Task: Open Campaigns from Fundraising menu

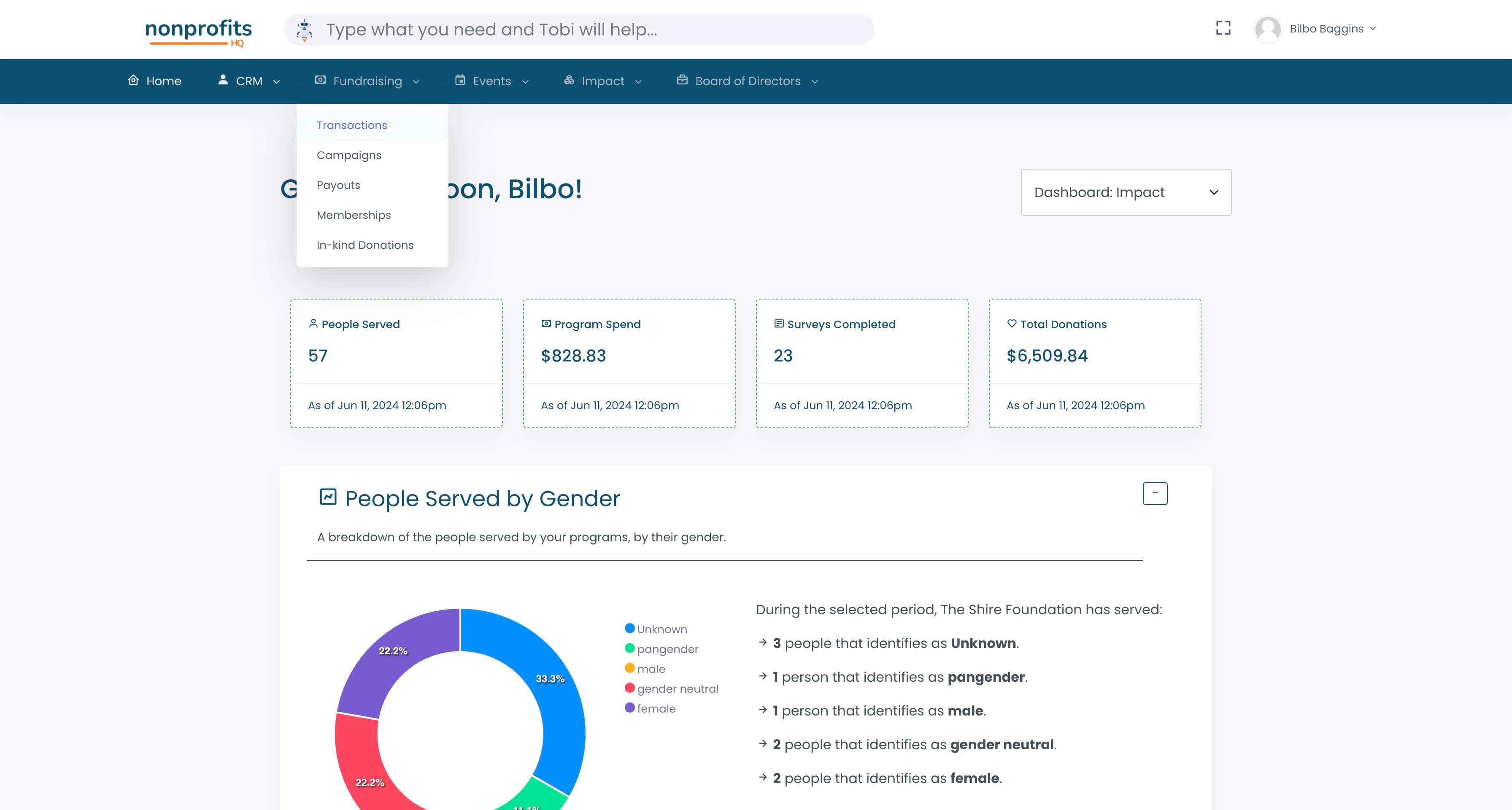Action: 372,155
